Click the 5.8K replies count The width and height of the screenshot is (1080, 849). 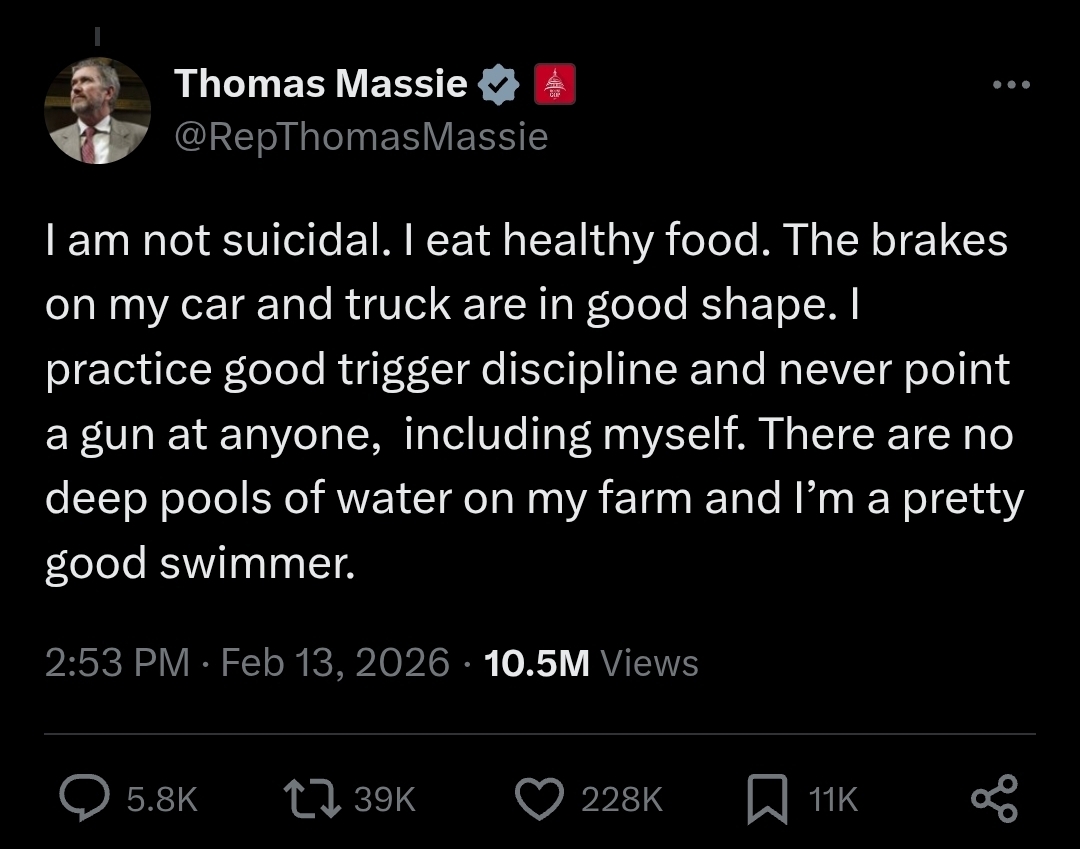click(163, 799)
